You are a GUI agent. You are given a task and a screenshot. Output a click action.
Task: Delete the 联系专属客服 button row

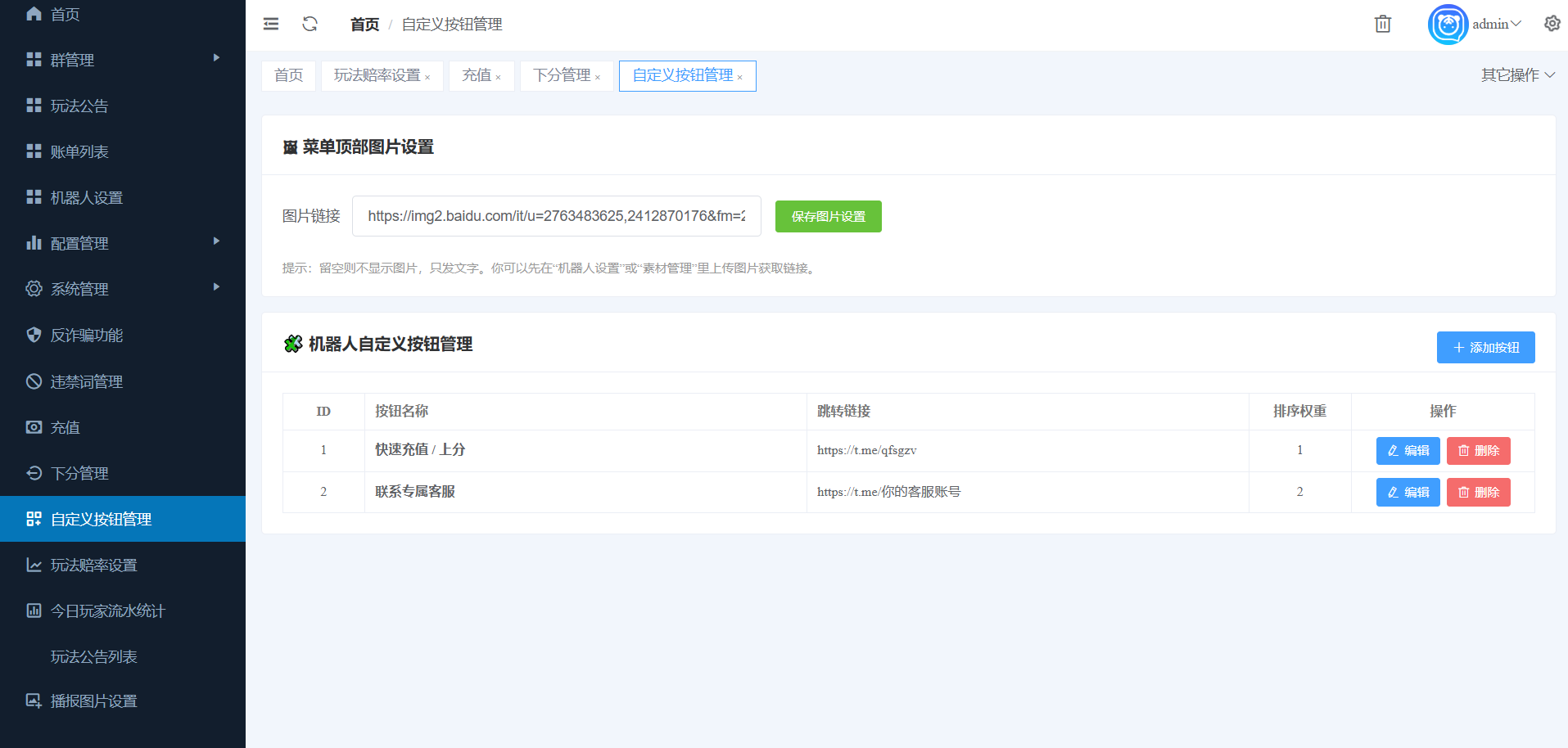click(x=1478, y=493)
